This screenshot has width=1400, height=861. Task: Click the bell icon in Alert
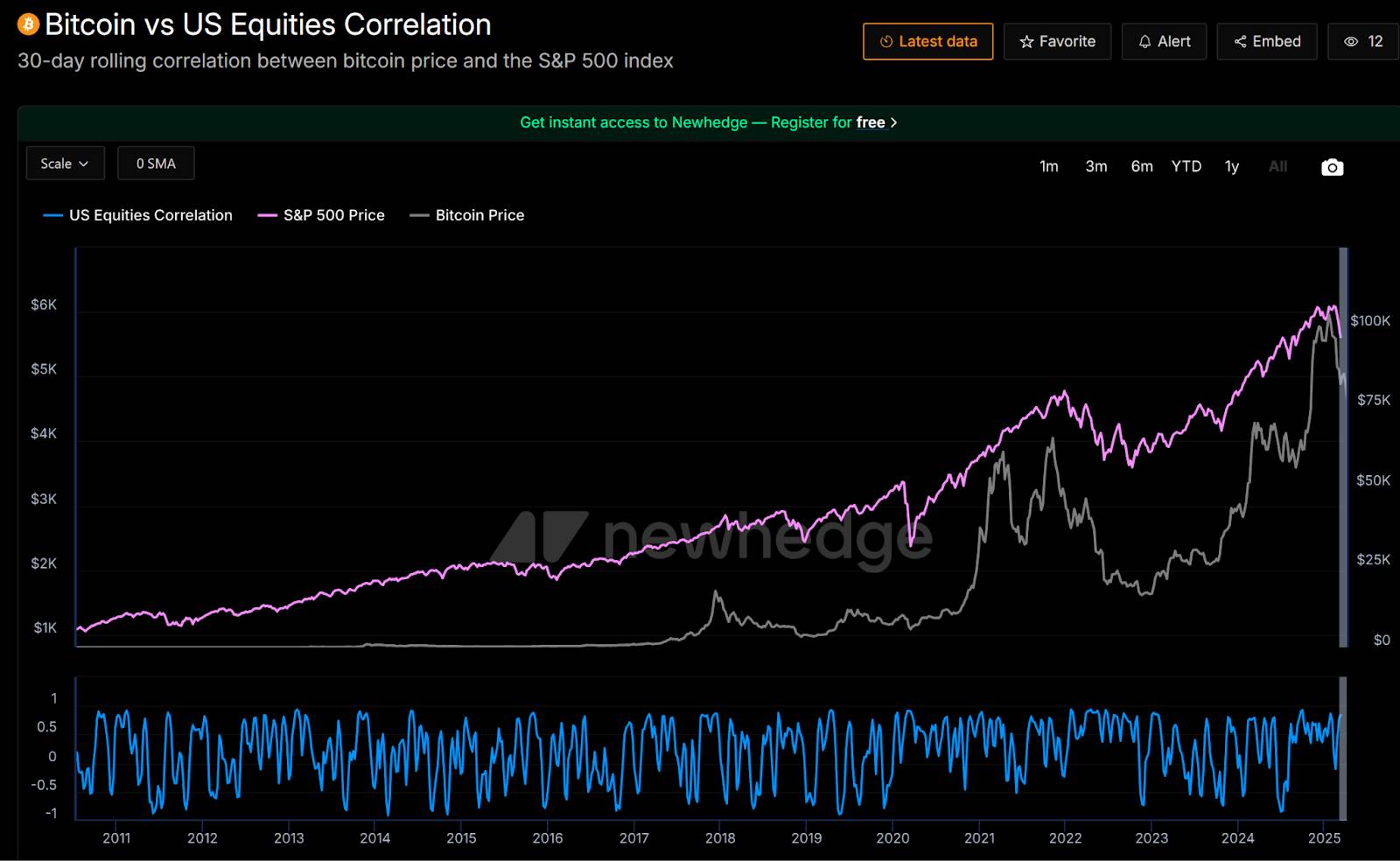click(x=1144, y=42)
